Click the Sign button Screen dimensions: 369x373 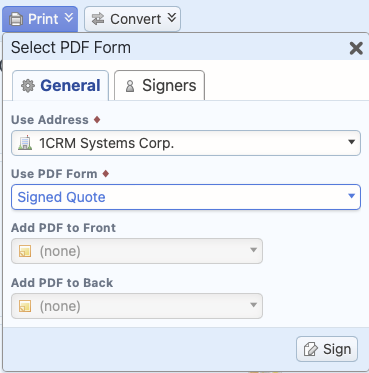(327, 349)
